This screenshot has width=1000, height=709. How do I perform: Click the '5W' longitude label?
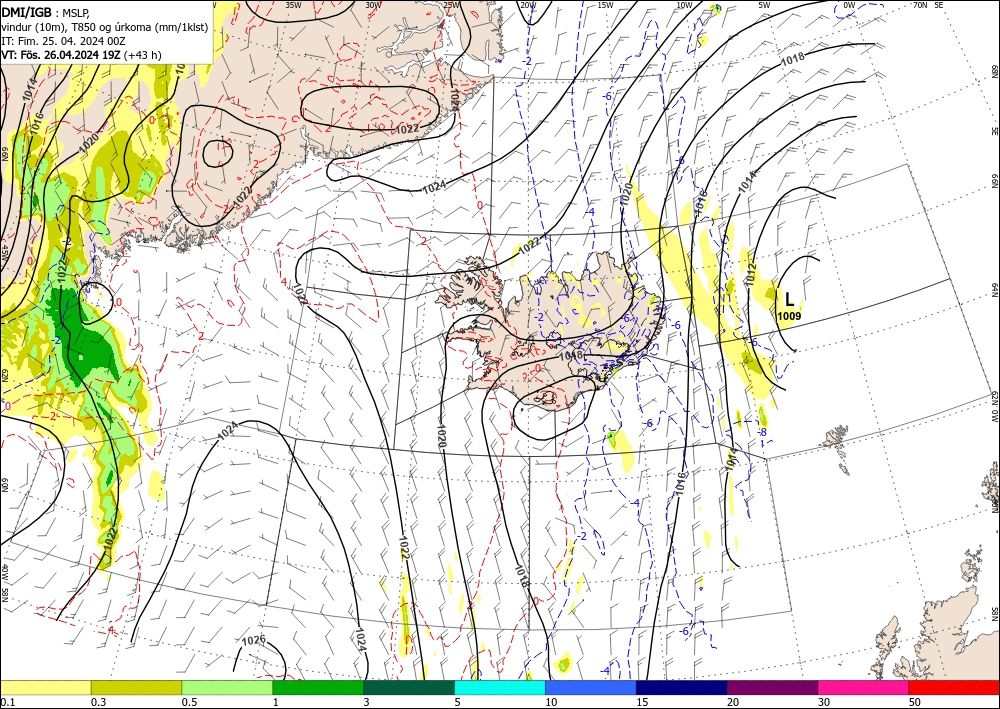point(765,5)
